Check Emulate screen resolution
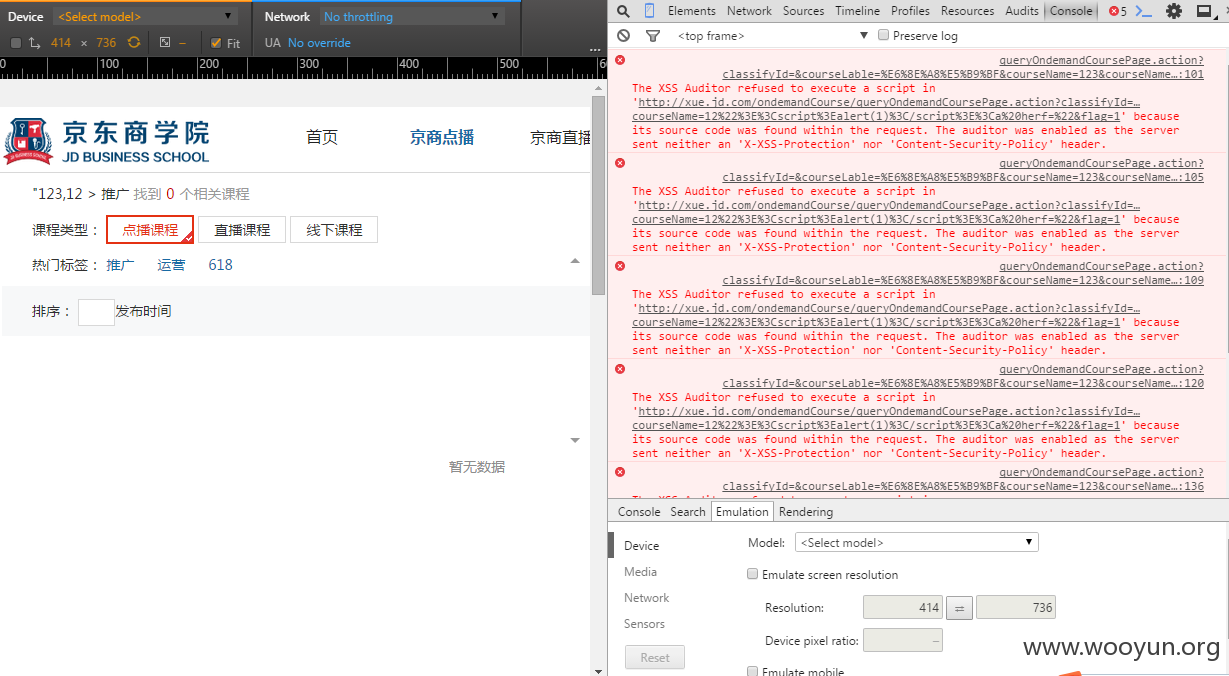 pos(753,574)
